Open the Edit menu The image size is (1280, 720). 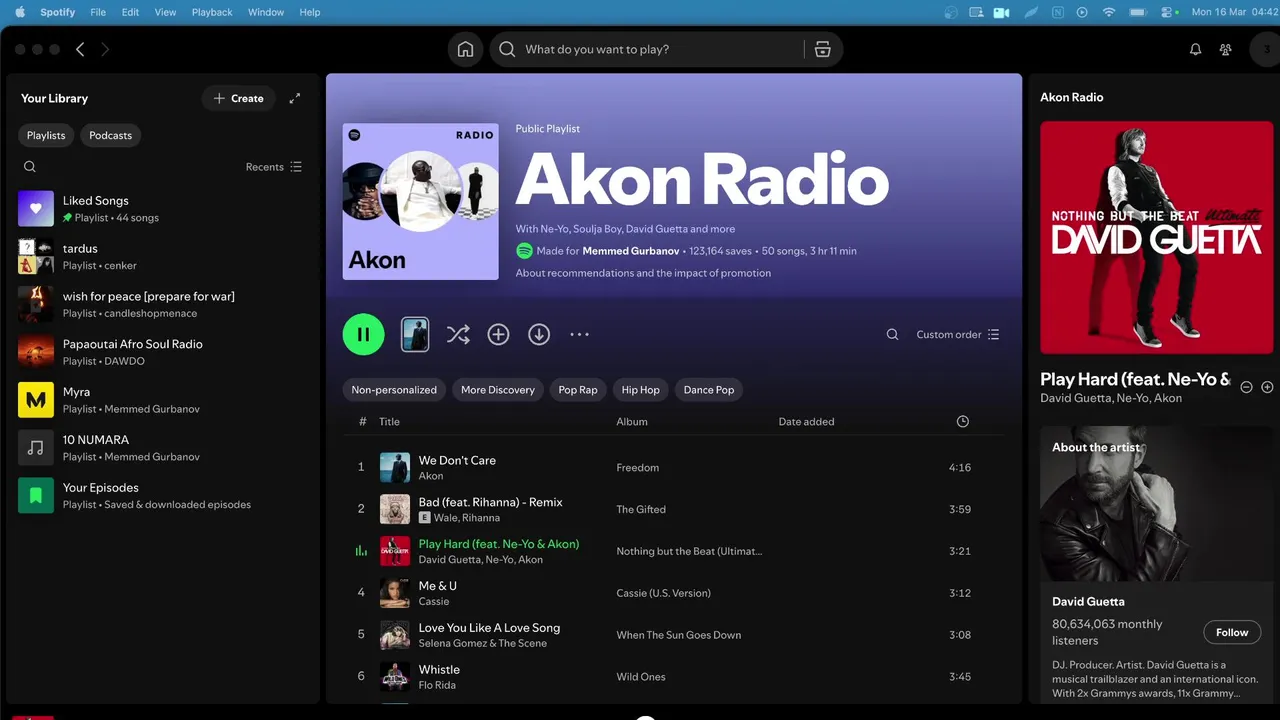pos(130,12)
